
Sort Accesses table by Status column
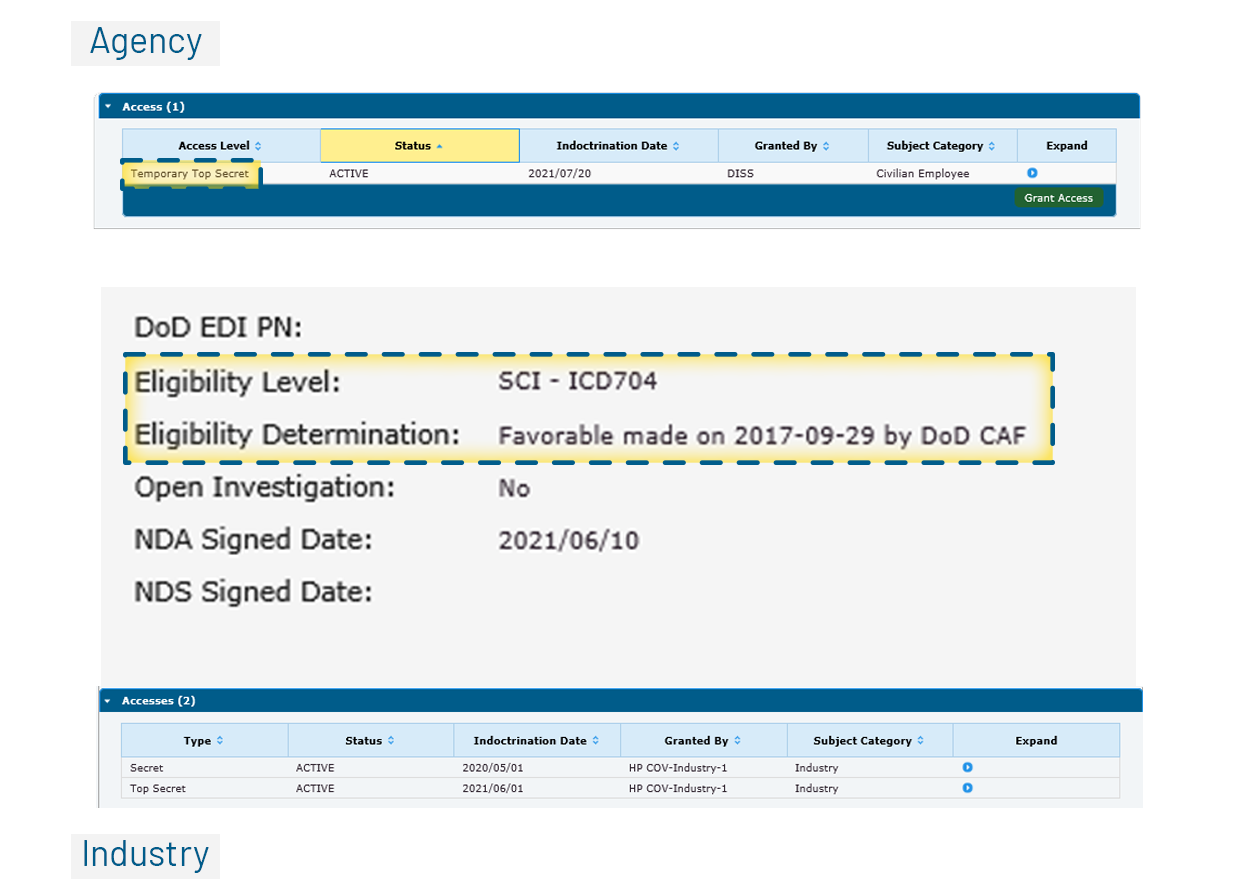(x=371, y=741)
